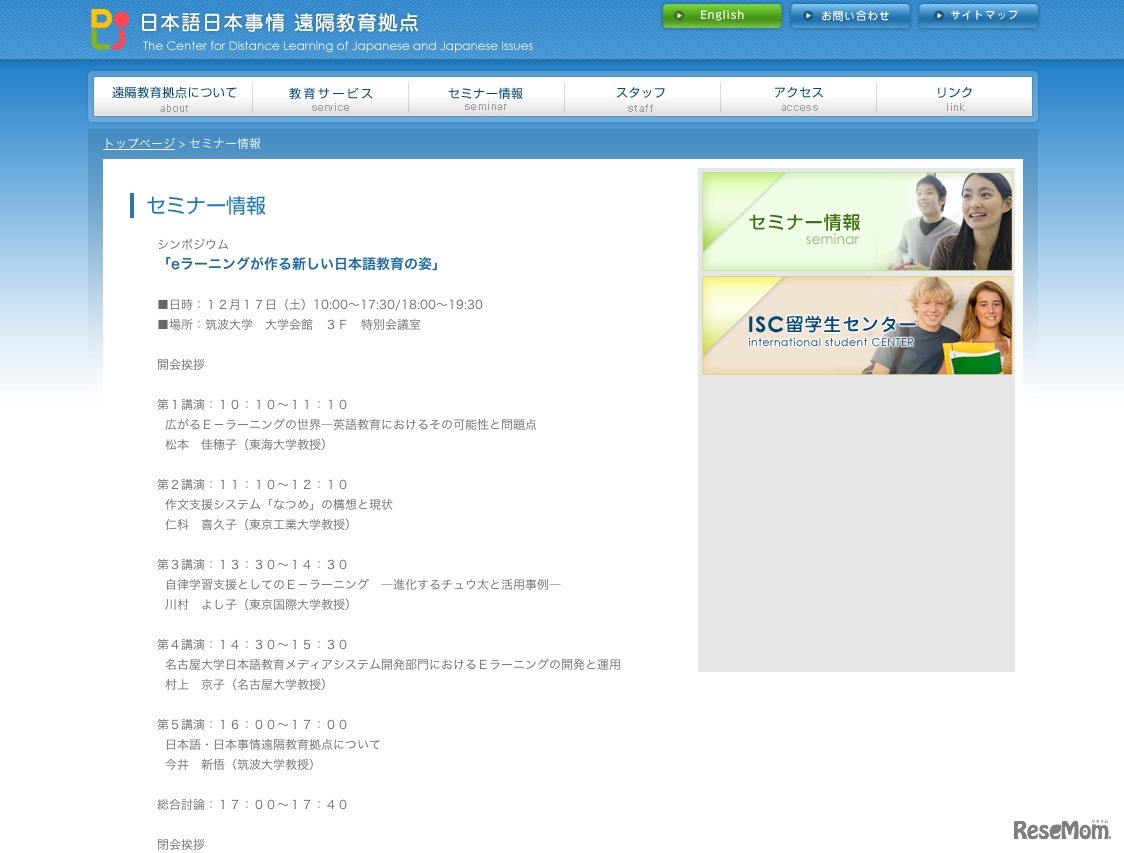
Task: Click the site logo icon in header
Action: [110, 29]
